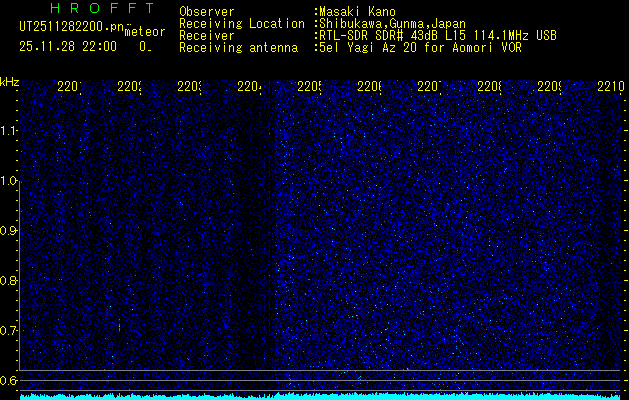Click the 2205 time axis marker
This screenshot has height=400, width=629.
[x=309, y=86]
